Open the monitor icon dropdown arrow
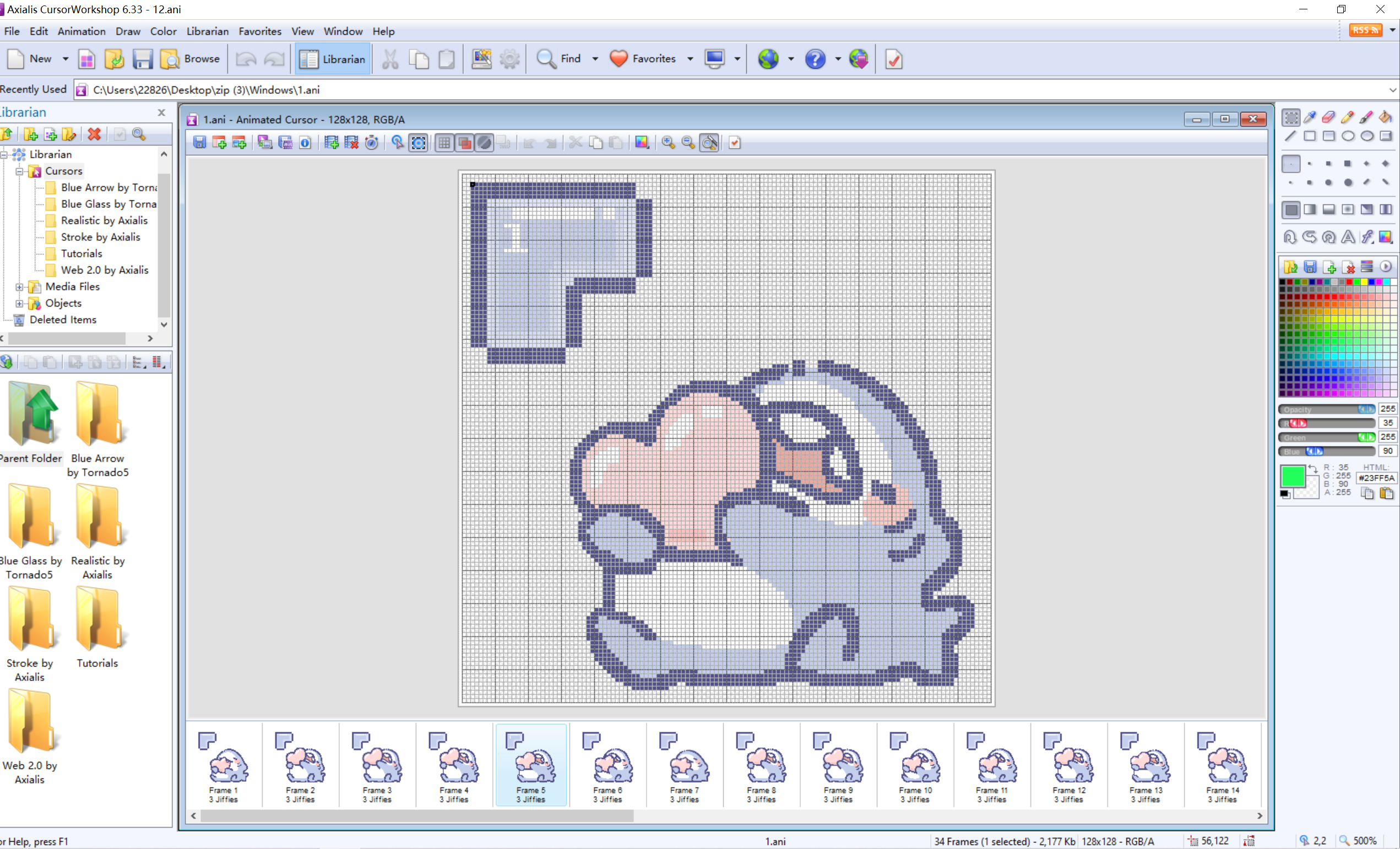1400x849 pixels. tap(737, 59)
